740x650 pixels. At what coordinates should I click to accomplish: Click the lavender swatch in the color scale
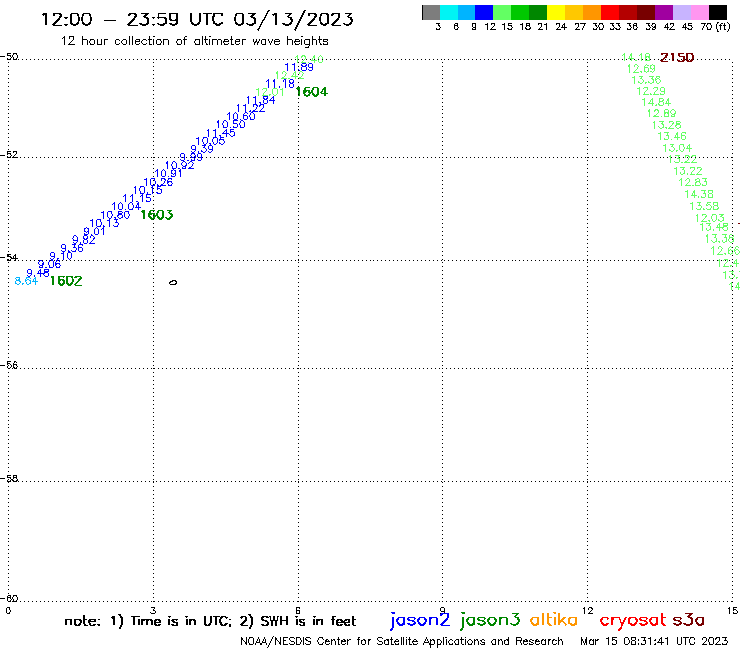click(x=681, y=12)
